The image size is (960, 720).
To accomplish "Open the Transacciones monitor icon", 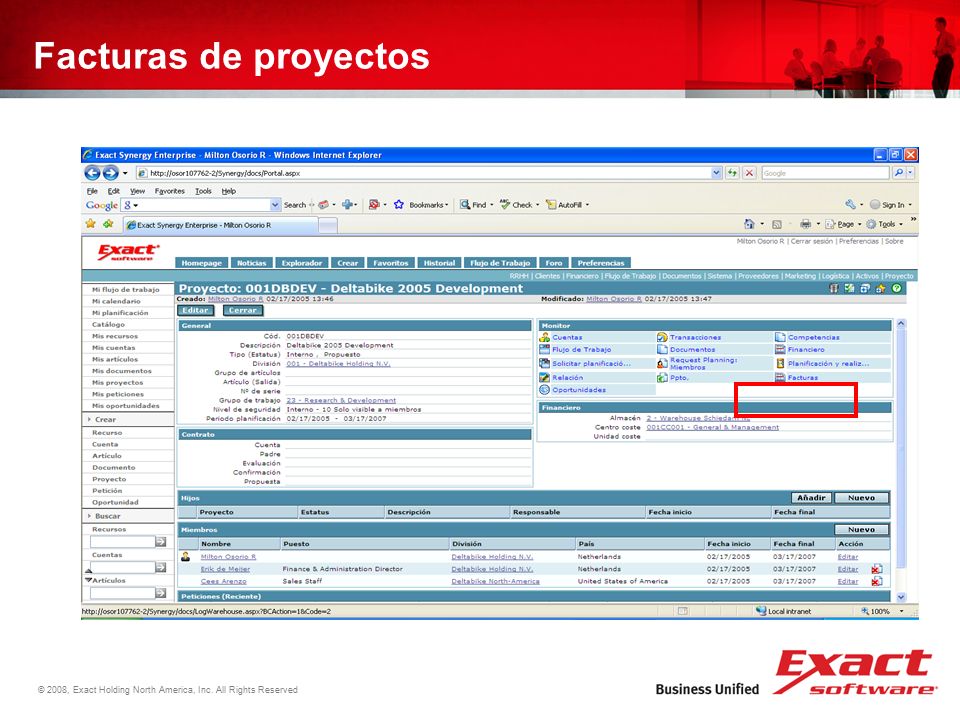I will (662, 337).
